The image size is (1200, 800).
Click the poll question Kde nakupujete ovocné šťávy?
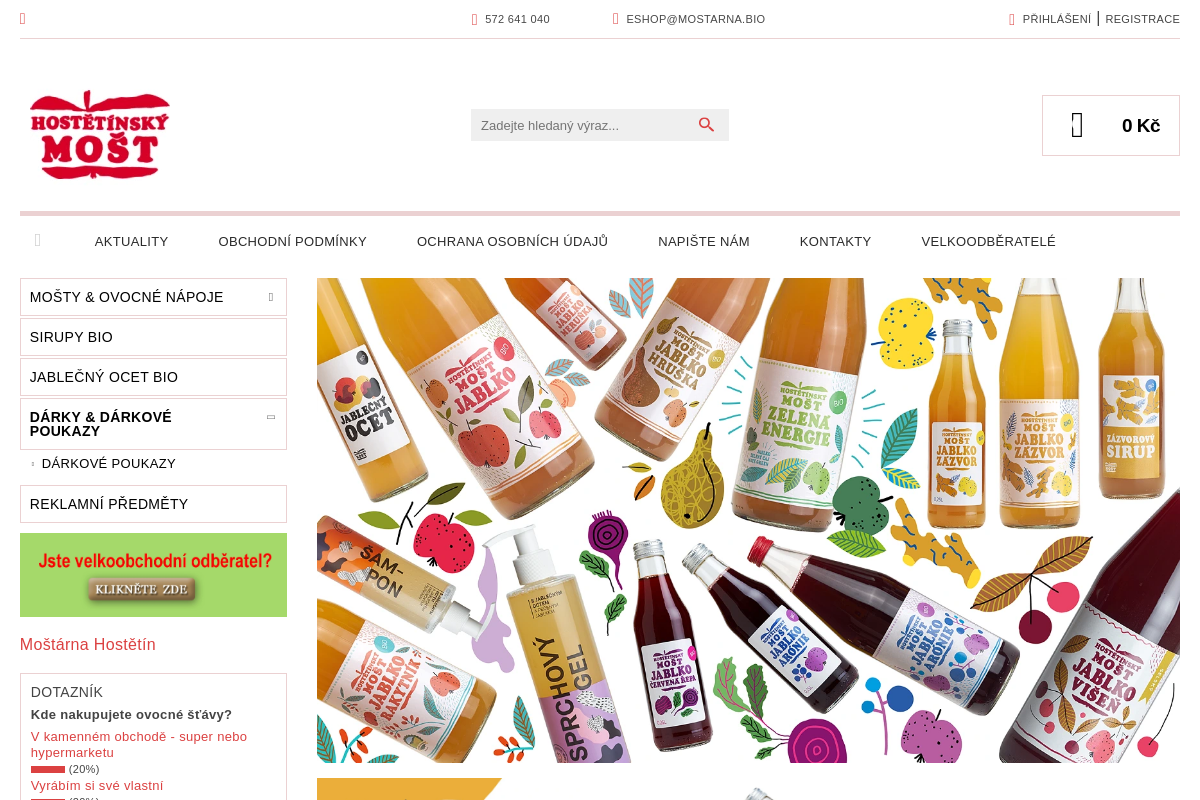(x=131, y=714)
